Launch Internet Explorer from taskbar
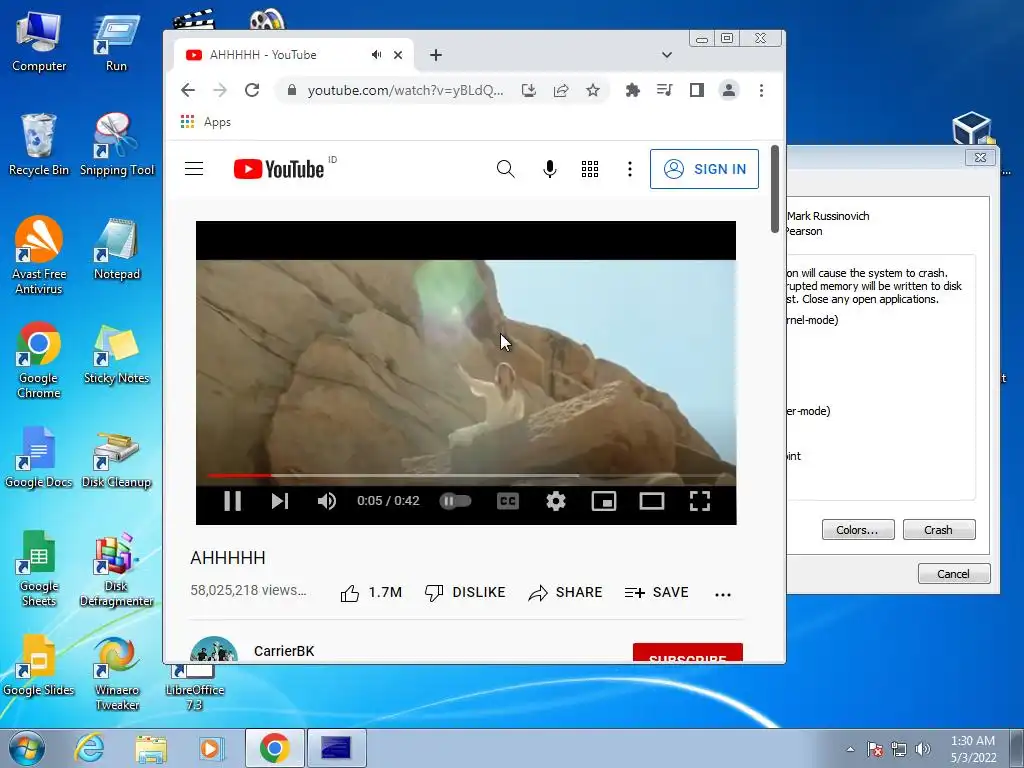The width and height of the screenshot is (1024, 768). (89, 748)
